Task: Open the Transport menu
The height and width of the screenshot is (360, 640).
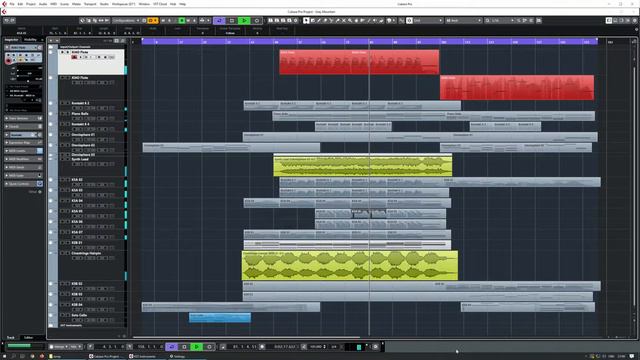Action: click(90, 4)
